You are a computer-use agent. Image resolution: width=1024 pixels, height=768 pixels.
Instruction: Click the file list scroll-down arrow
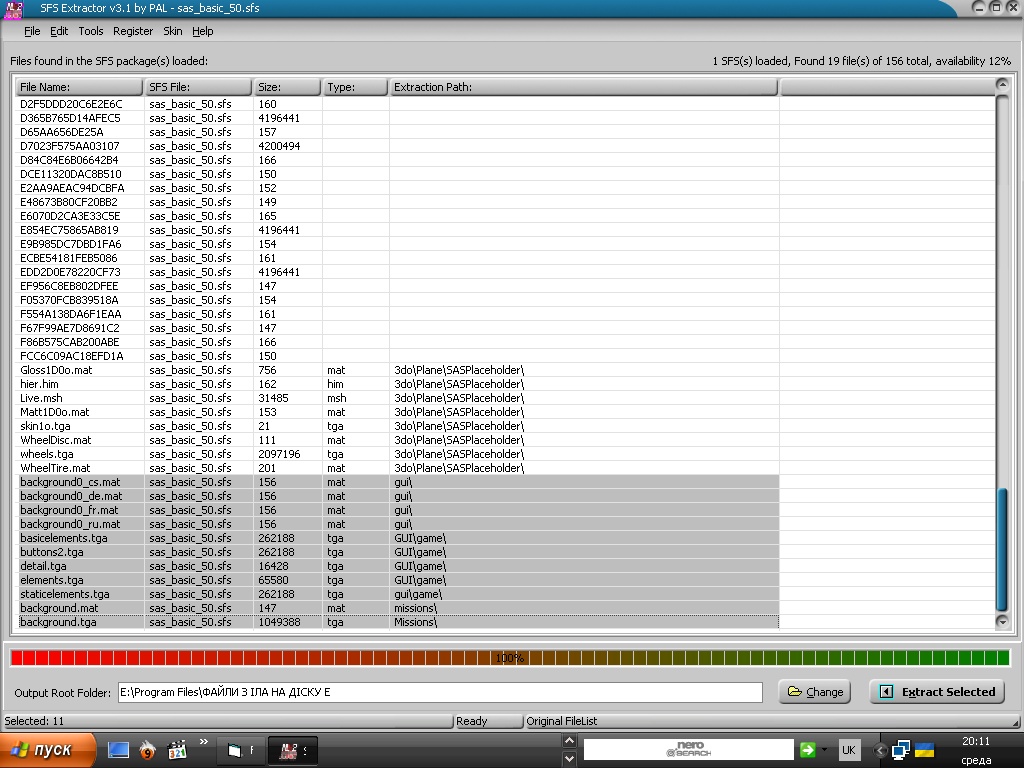tap(1002, 621)
